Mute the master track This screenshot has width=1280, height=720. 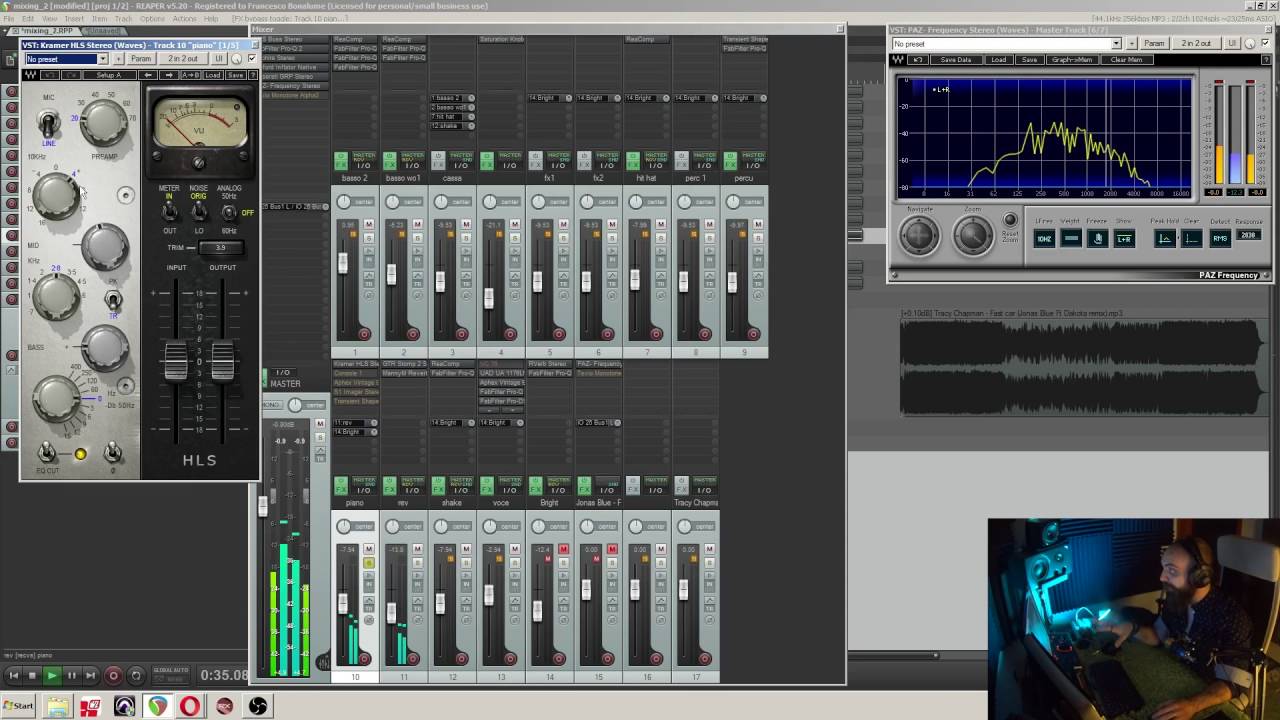tap(320, 424)
